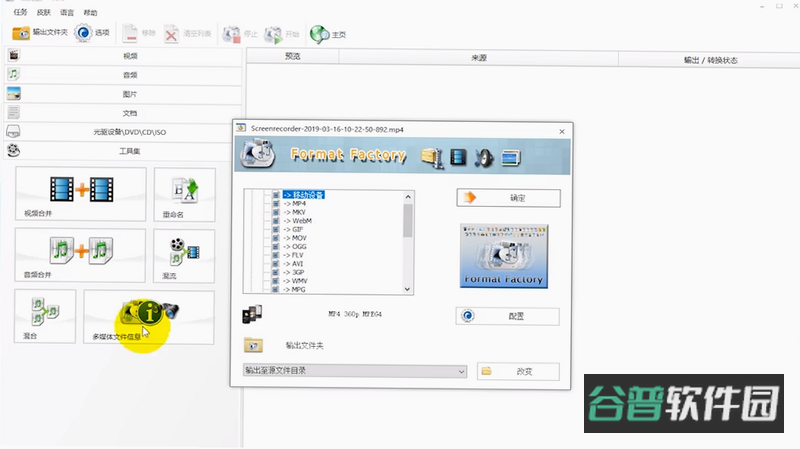Open the 皮肤 menu

point(44,12)
